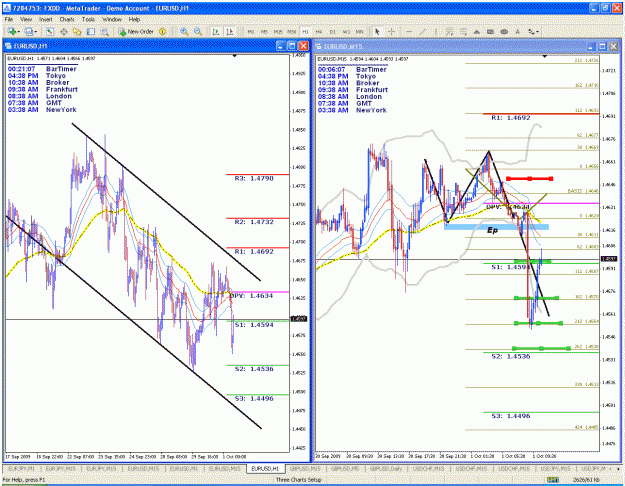Screen dimensions: 625x486
Task: Show the Market Watch window icon
Action: [x=50, y=31]
